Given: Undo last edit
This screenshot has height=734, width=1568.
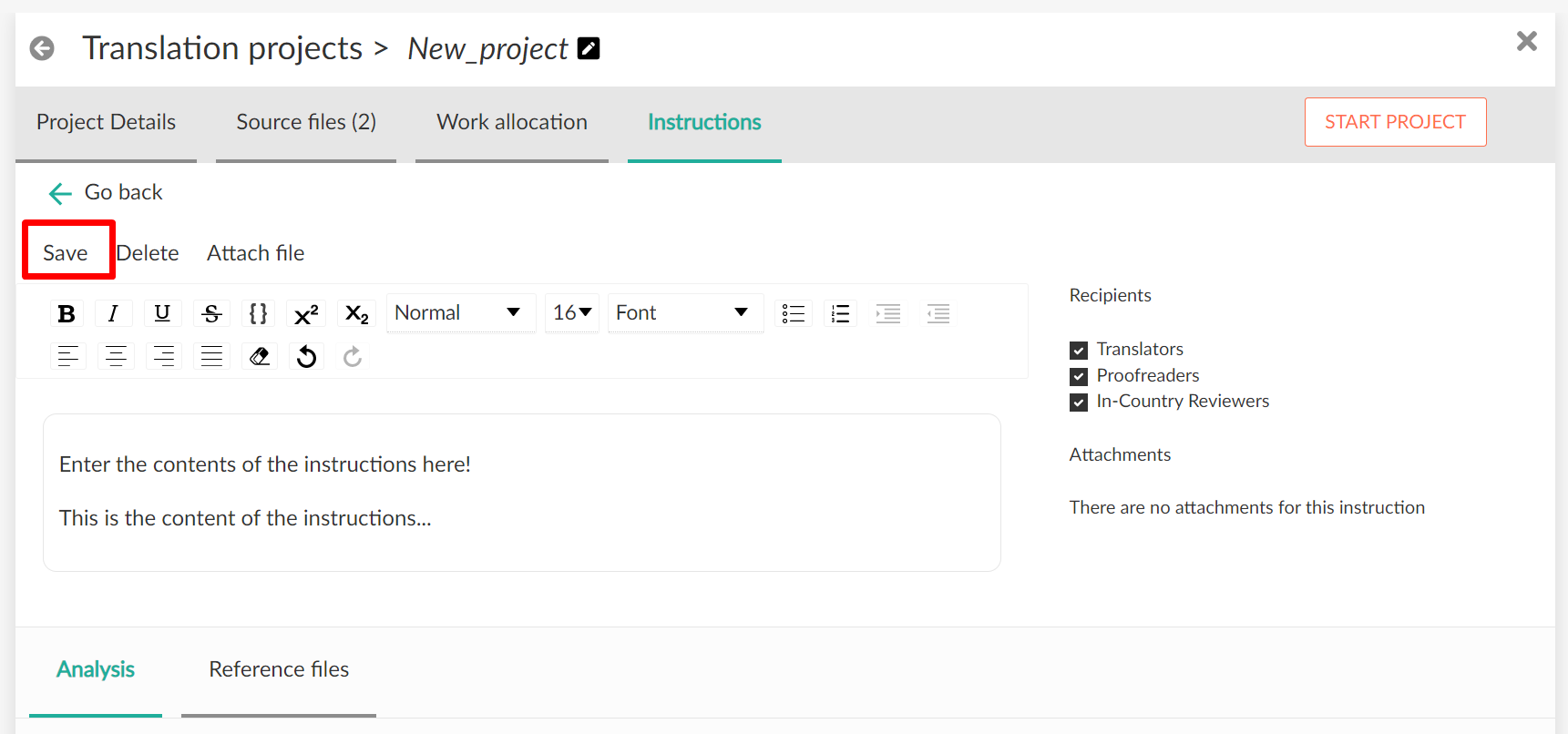Looking at the screenshot, I should point(307,356).
